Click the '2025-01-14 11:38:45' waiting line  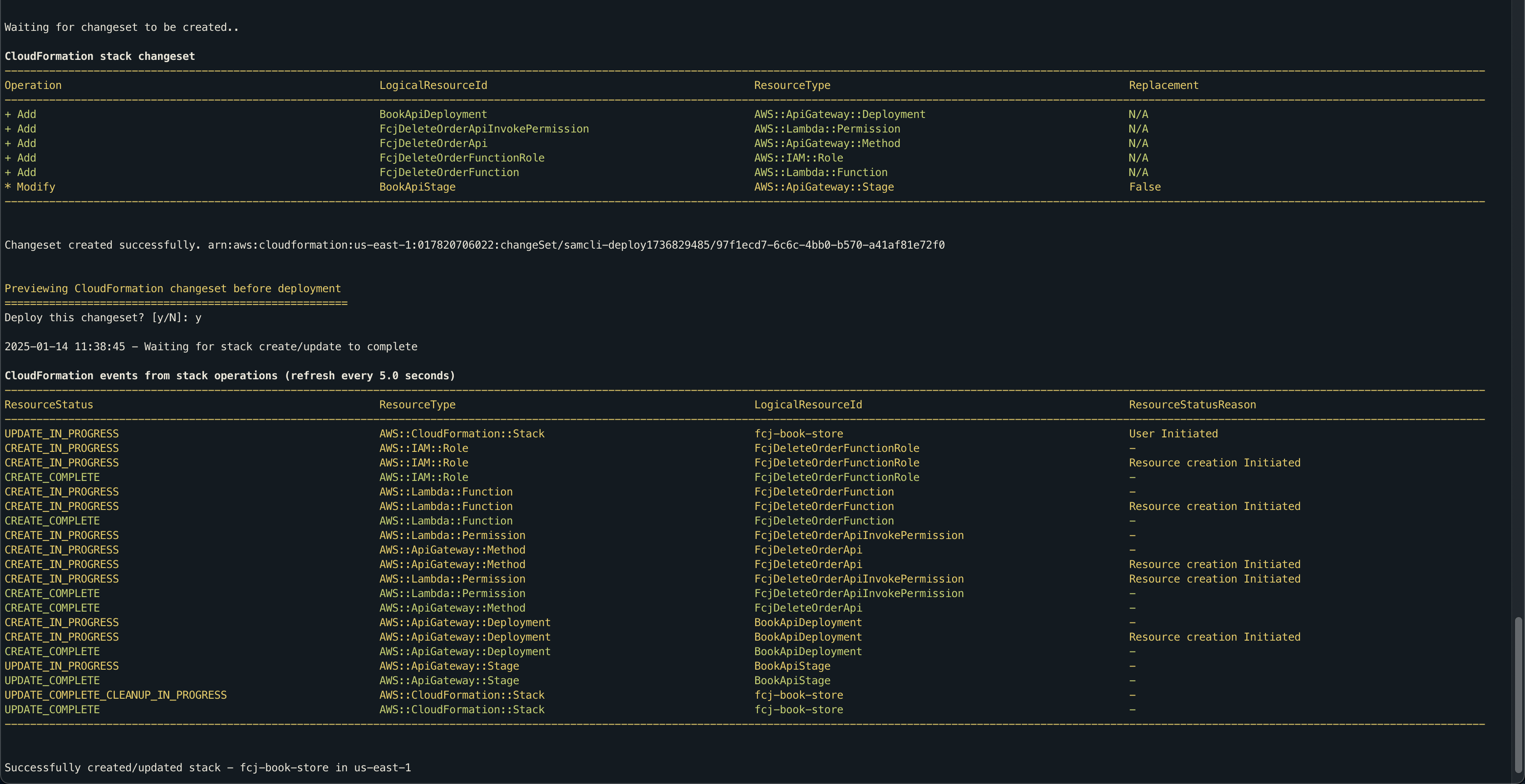pyautogui.click(x=211, y=347)
